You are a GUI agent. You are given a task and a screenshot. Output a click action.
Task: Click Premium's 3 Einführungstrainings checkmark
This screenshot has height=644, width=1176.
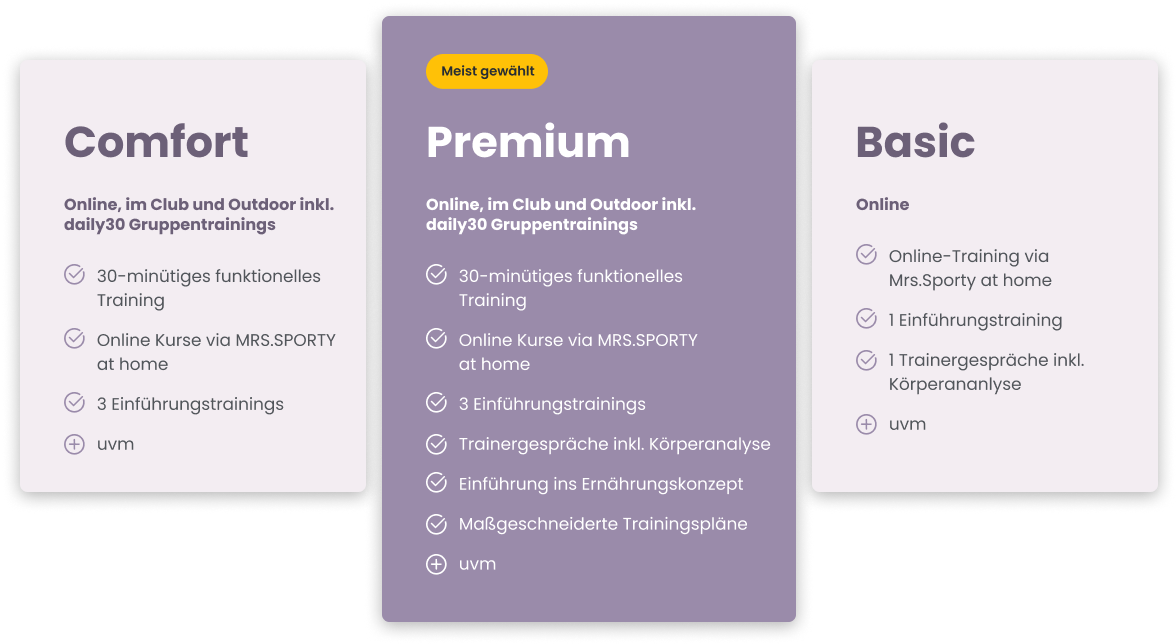[x=436, y=403]
